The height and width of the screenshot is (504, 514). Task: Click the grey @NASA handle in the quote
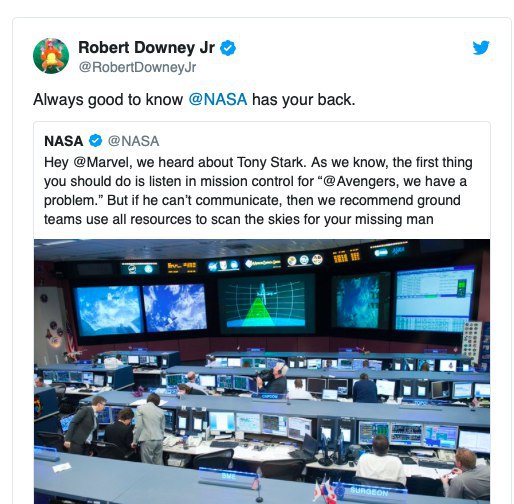point(133,141)
